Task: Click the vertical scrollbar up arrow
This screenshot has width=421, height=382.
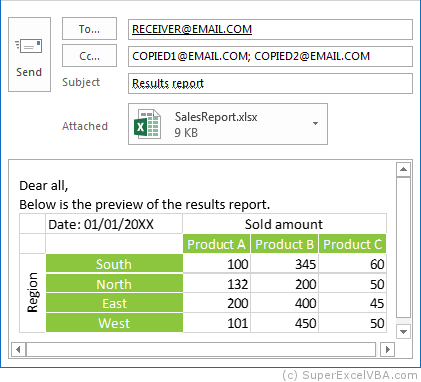Action: 403,170
